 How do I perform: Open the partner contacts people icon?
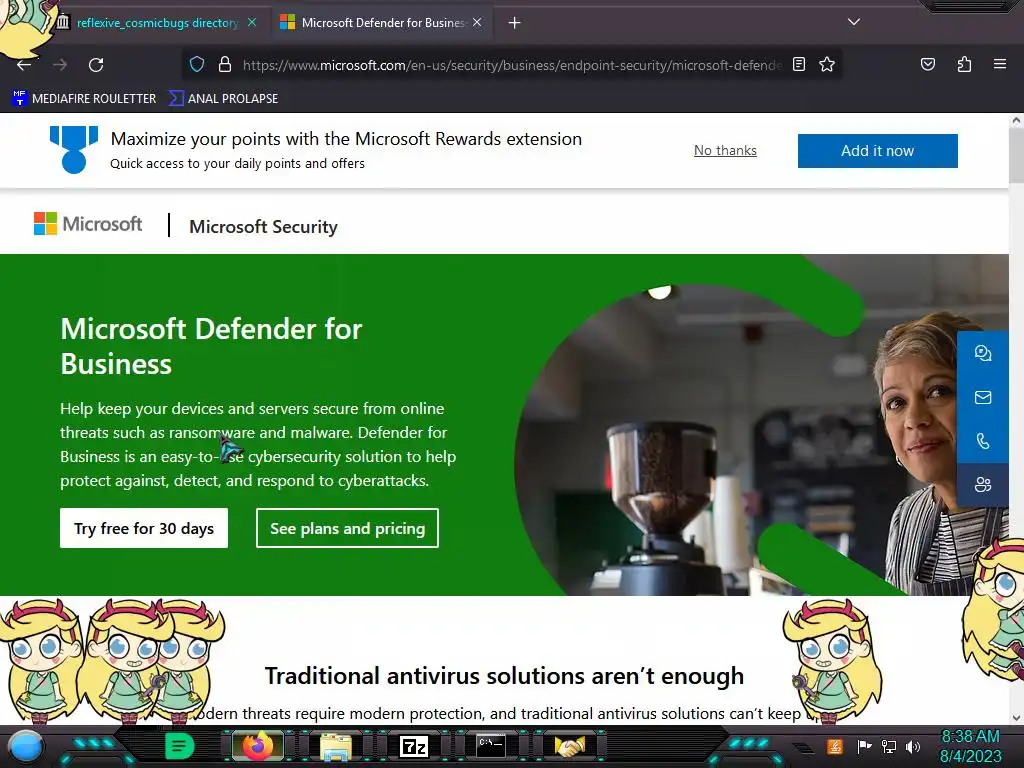pyautogui.click(x=982, y=485)
